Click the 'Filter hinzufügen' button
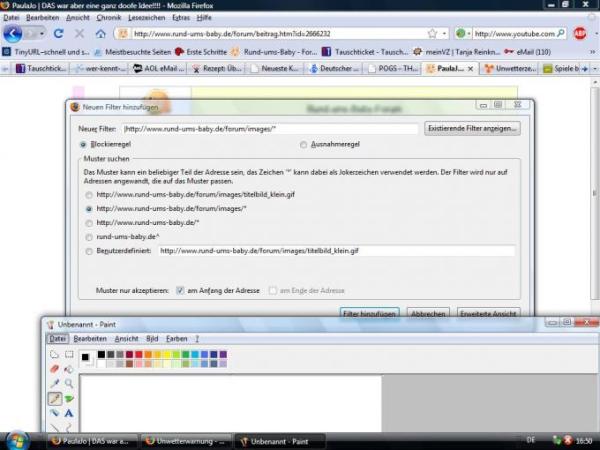Image resolution: width=600 pixels, height=450 pixels. click(x=371, y=313)
